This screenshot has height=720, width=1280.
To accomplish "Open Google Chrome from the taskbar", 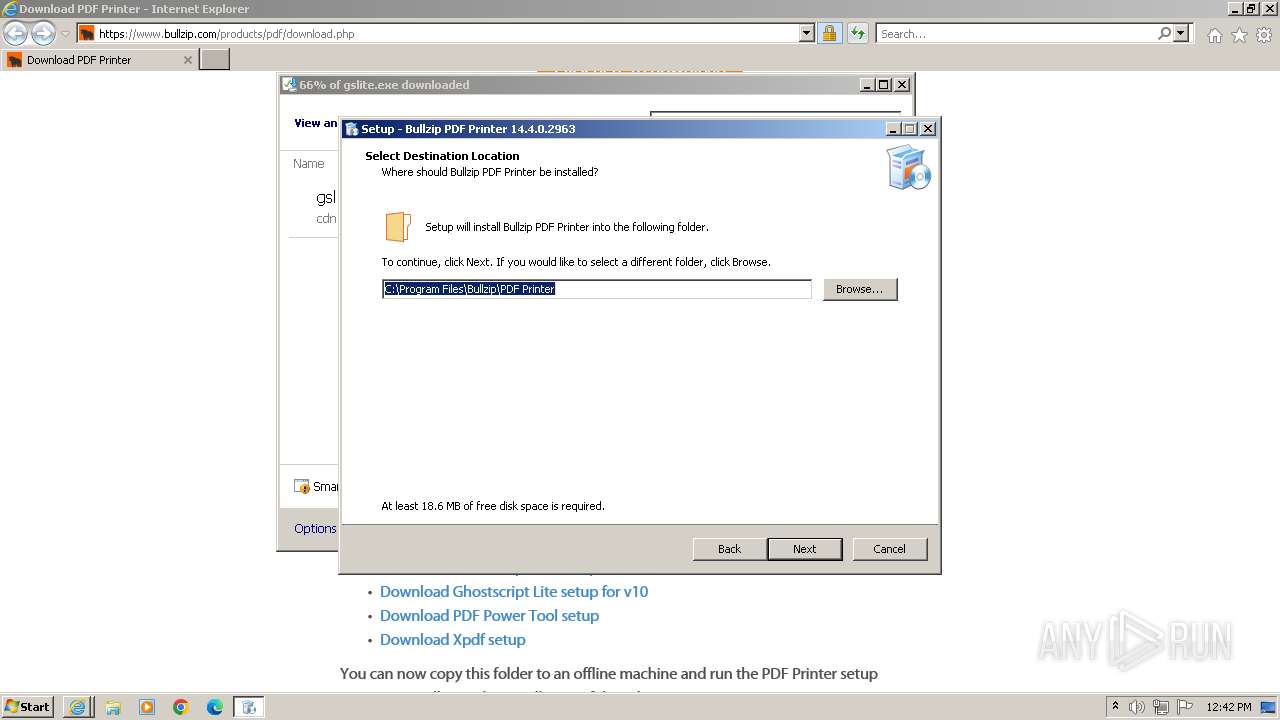I will coord(181,707).
